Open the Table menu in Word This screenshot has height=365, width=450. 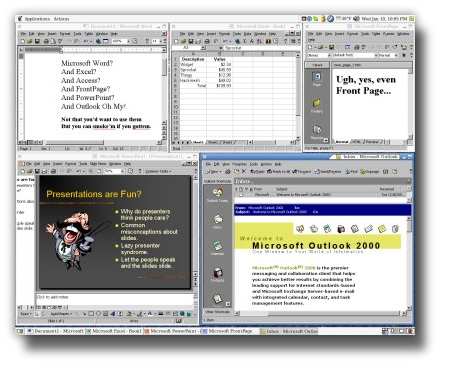tap(89, 34)
